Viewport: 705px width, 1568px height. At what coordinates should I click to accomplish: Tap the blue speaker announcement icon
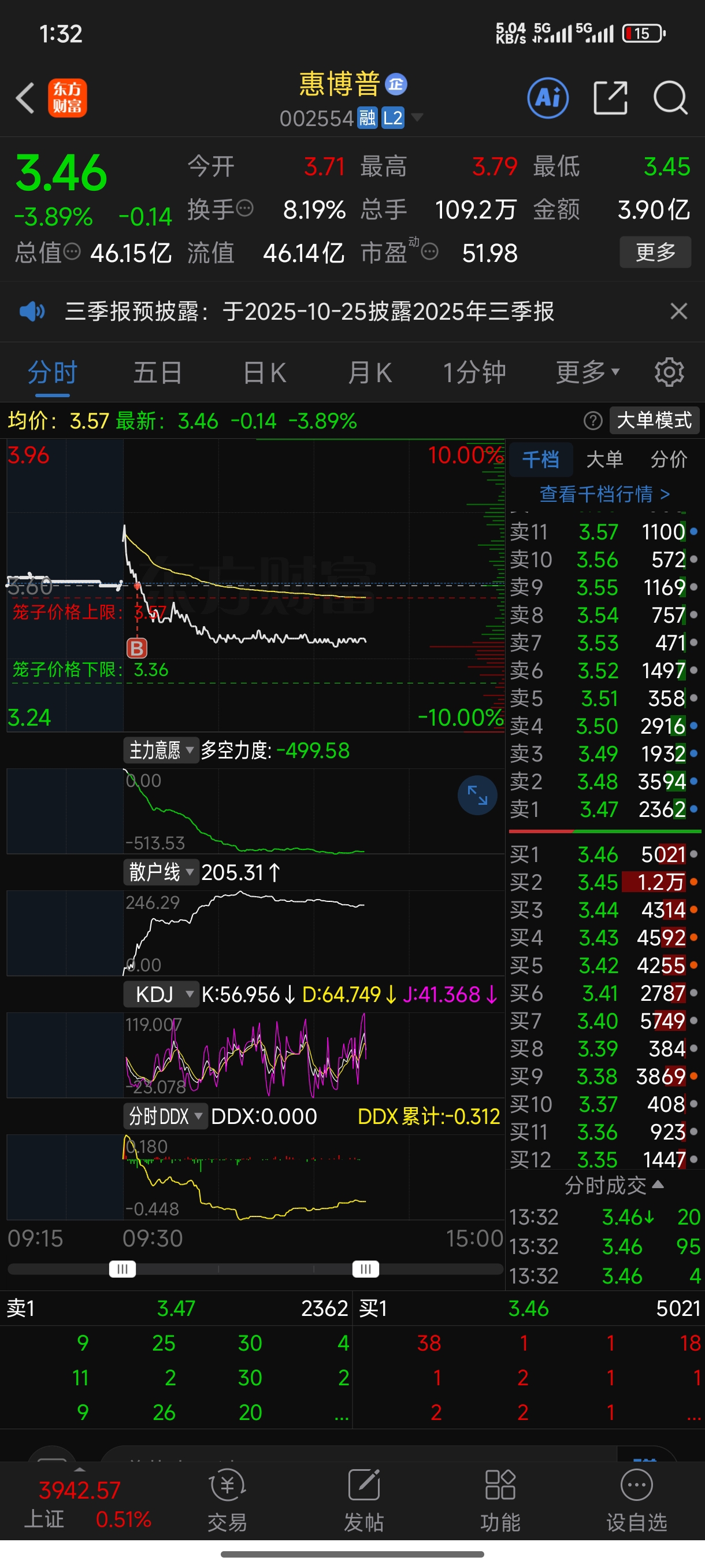[x=32, y=312]
